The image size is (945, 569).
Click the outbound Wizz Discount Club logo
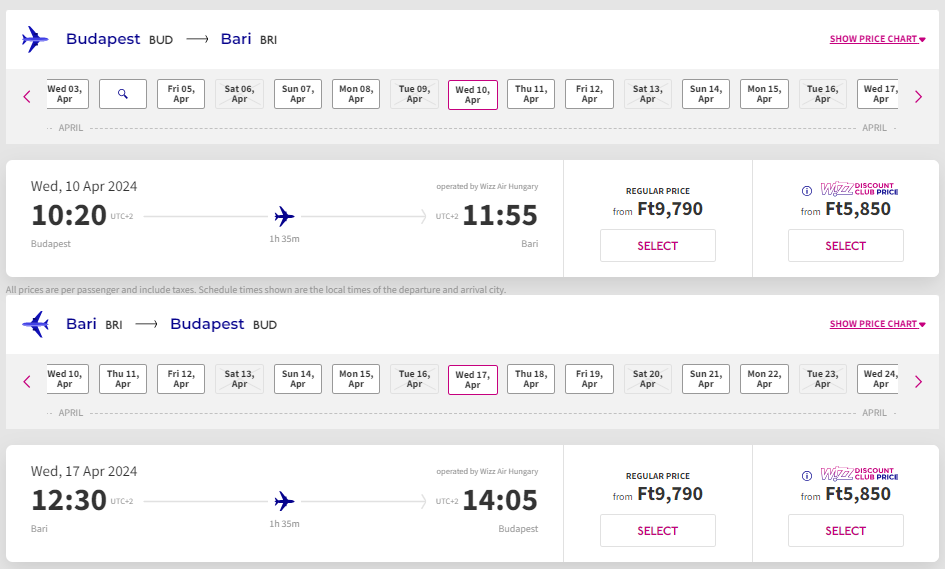point(859,189)
